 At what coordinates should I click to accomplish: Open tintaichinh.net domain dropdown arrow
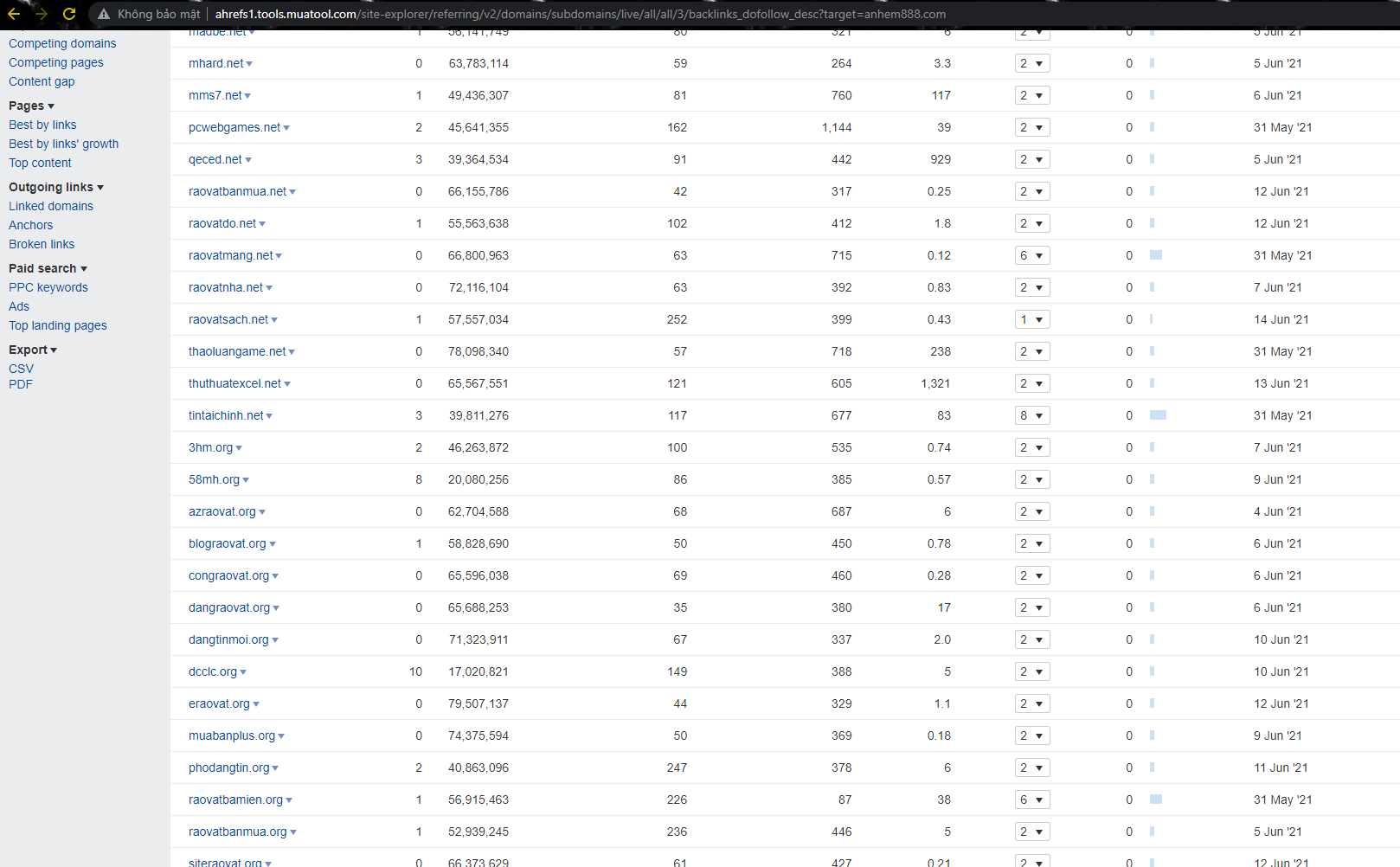[269, 416]
